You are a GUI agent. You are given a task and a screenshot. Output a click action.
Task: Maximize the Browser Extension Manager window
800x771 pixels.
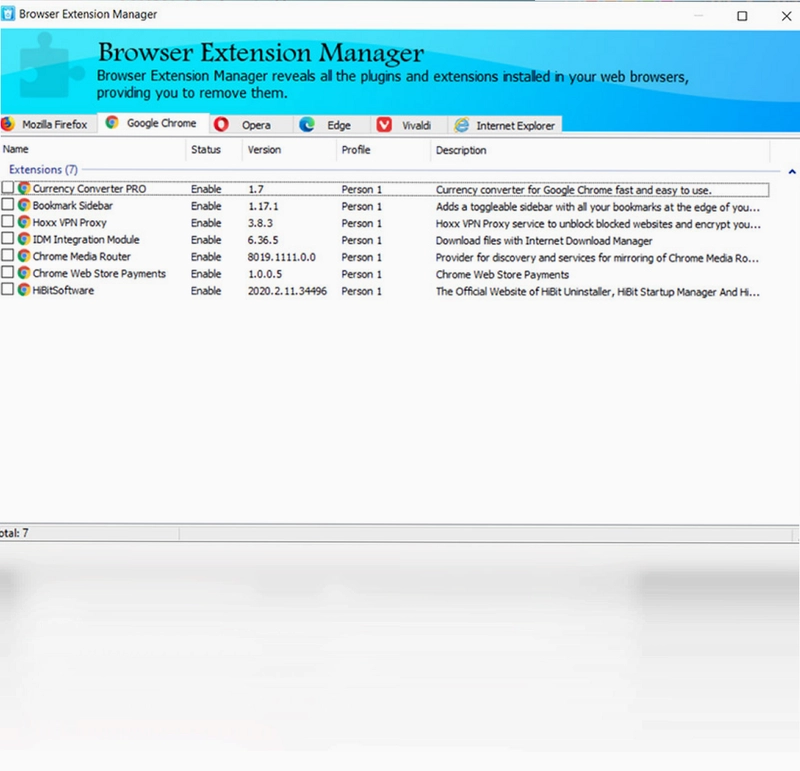click(742, 16)
